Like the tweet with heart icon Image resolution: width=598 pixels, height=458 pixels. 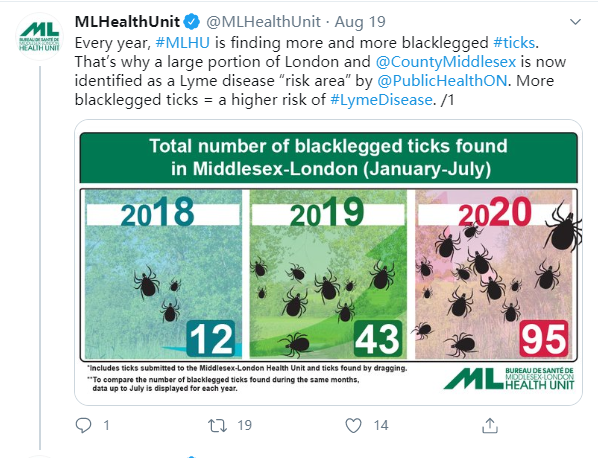pos(353,425)
